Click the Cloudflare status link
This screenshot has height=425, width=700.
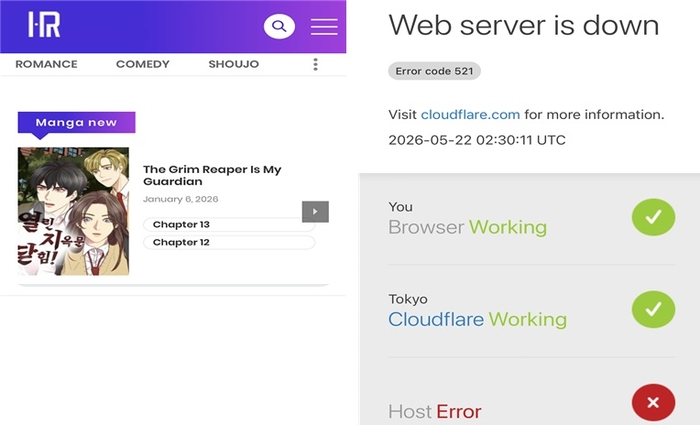pos(436,320)
